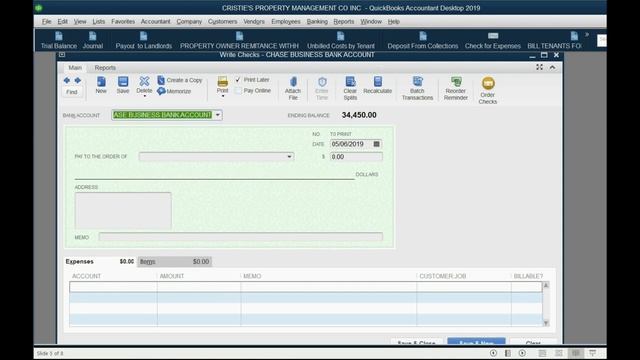Switch to the Items tab
The height and width of the screenshot is (360, 640).
(174, 262)
